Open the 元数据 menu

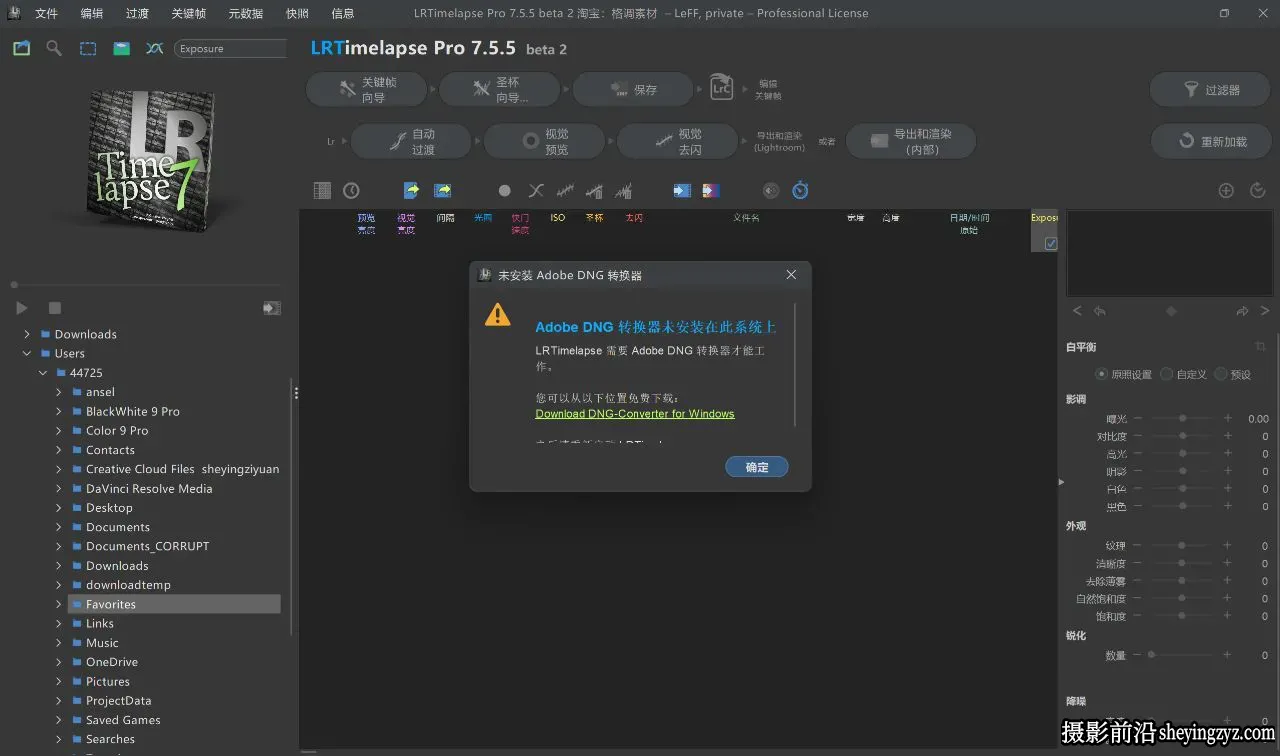pyautogui.click(x=245, y=14)
